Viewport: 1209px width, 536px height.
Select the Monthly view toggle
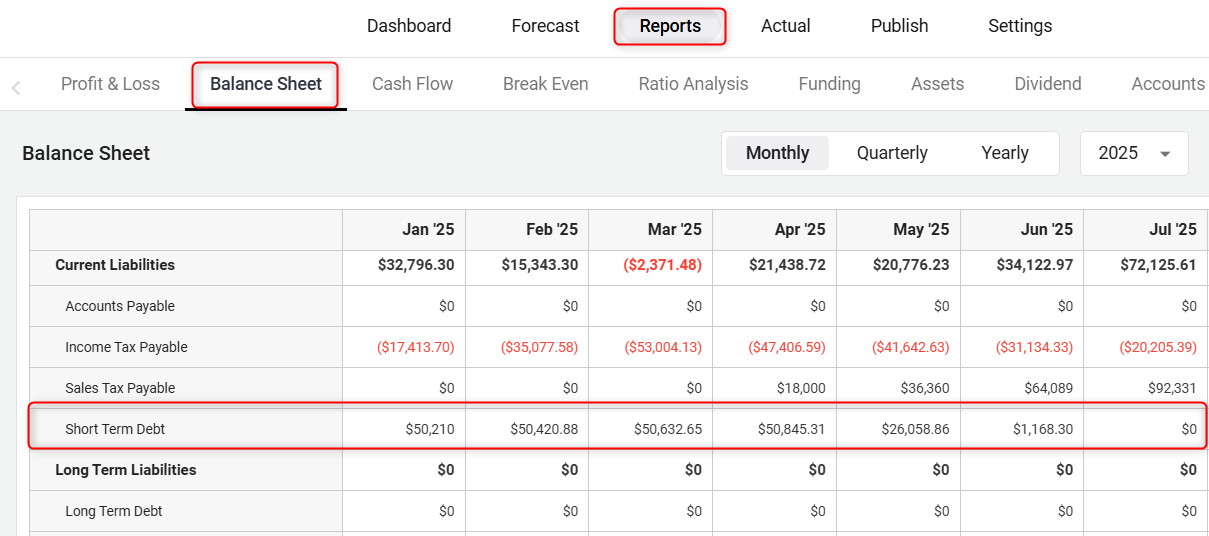[777, 153]
